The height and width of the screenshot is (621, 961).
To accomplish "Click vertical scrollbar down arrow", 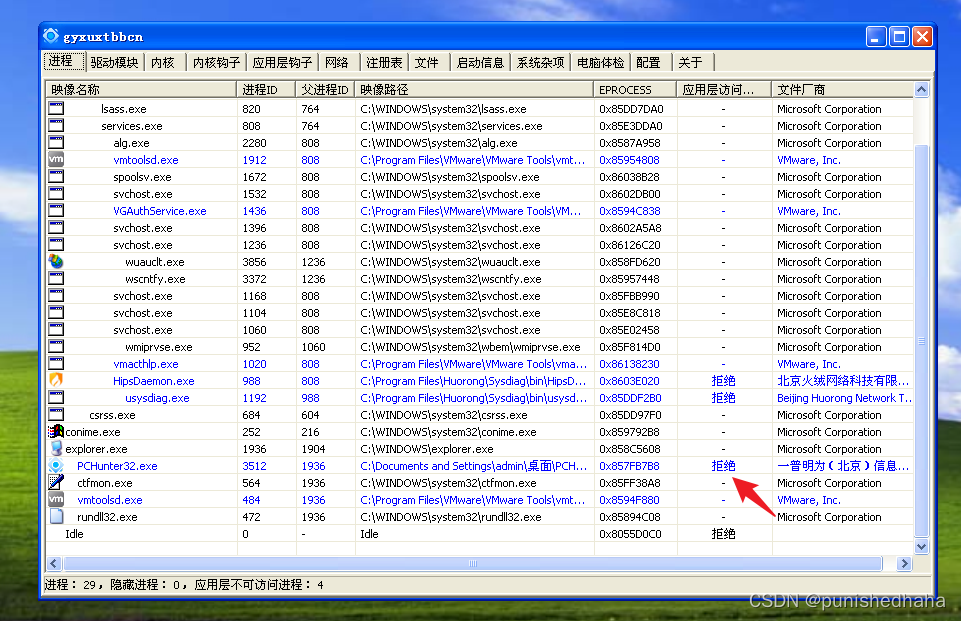I will pos(921,546).
